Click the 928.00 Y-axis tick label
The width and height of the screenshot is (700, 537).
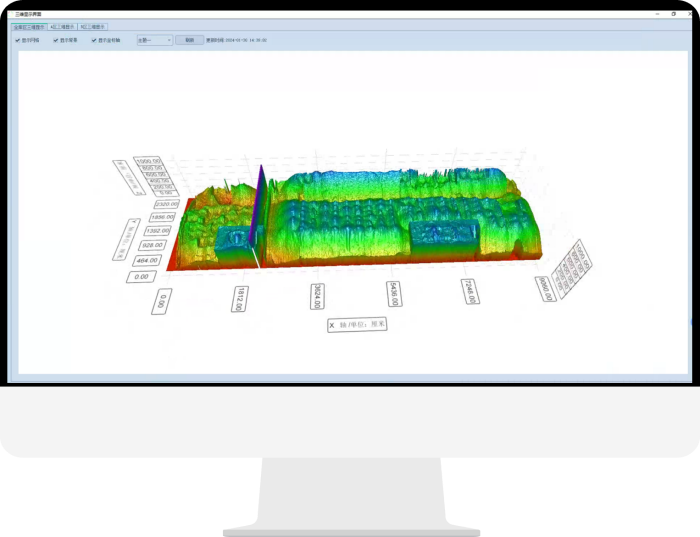point(152,245)
